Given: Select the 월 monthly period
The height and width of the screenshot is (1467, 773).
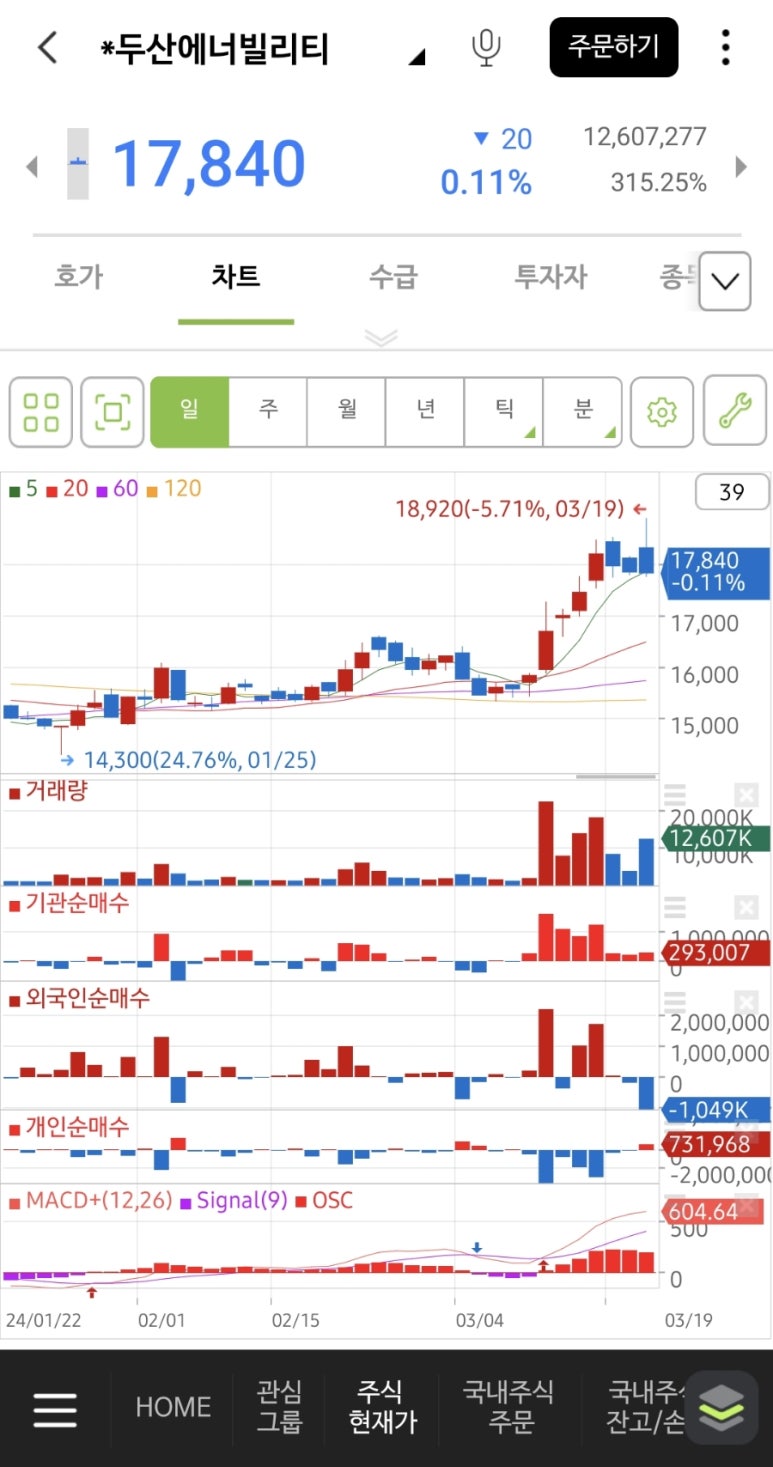Looking at the screenshot, I should (346, 411).
